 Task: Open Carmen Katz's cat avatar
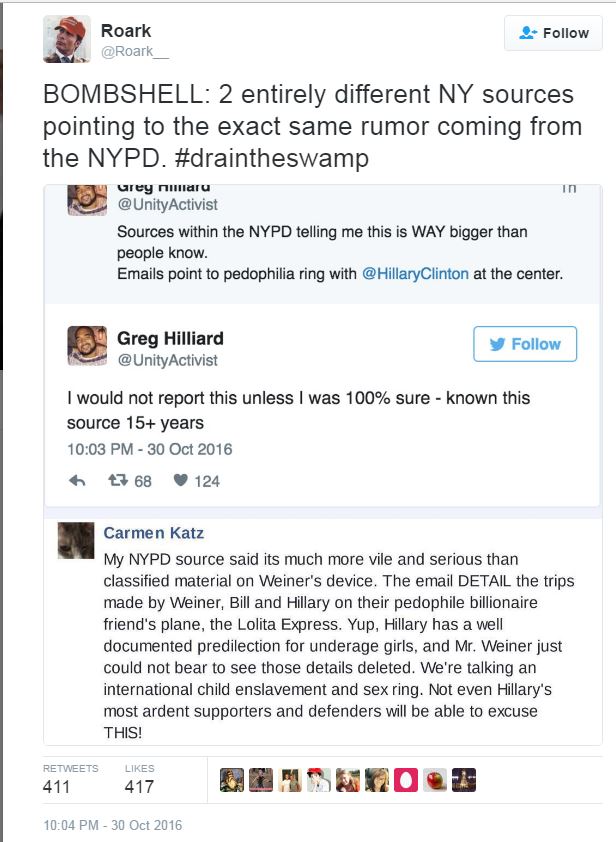pyautogui.click(x=77, y=540)
